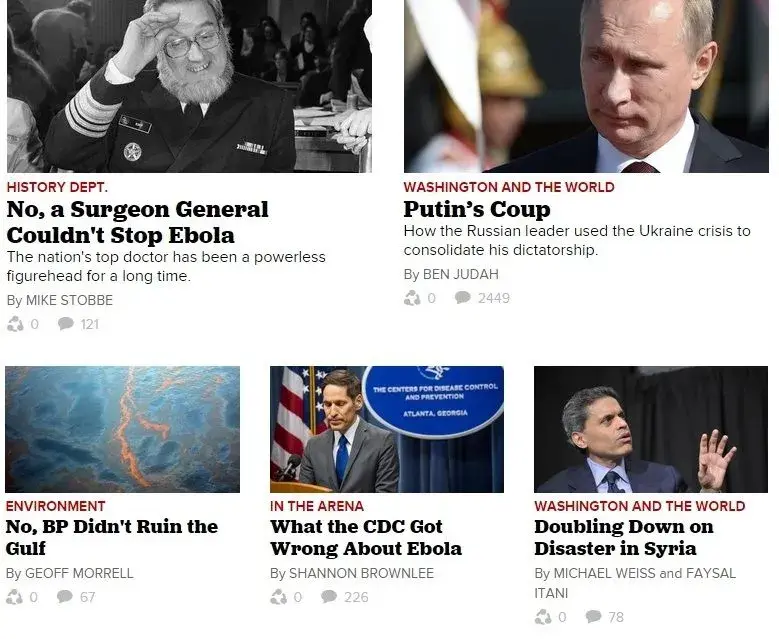Open comment bubble showing 67 comments
This screenshot has height=639, width=779.
(x=65, y=596)
